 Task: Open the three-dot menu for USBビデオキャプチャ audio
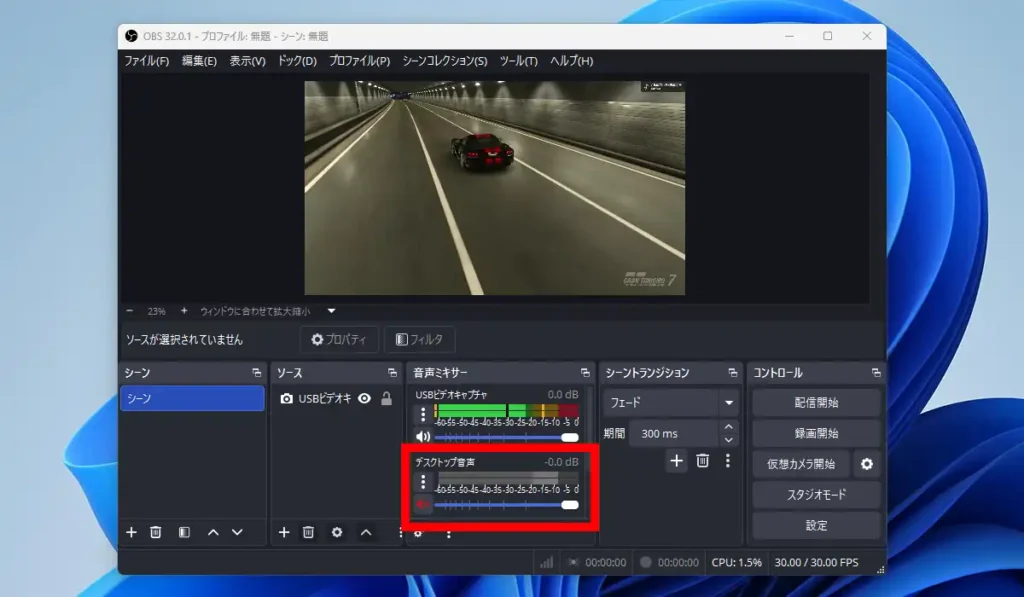point(423,413)
